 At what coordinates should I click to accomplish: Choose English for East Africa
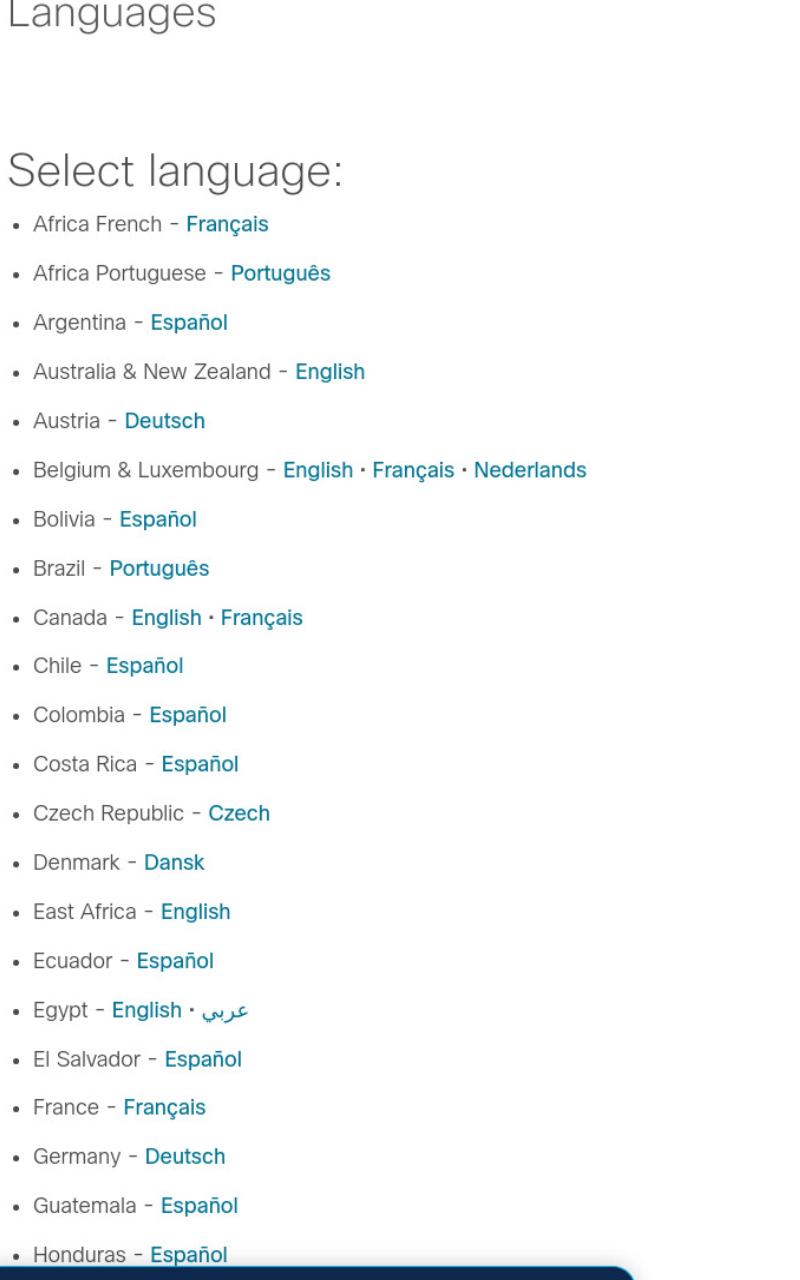click(195, 912)
